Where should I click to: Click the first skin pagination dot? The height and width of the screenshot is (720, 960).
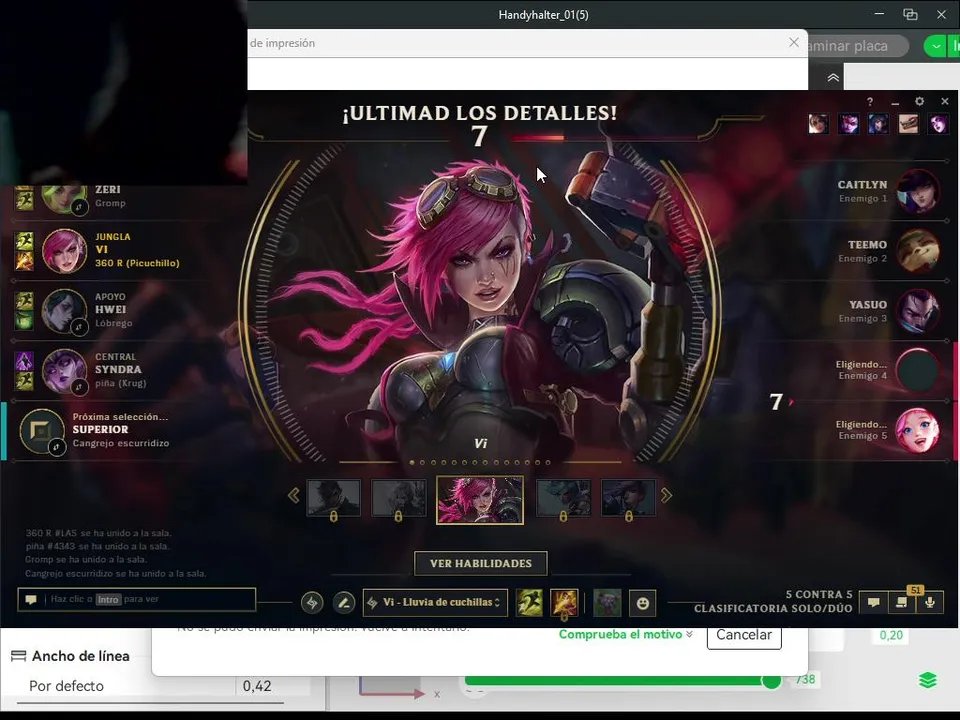point(412,462)
